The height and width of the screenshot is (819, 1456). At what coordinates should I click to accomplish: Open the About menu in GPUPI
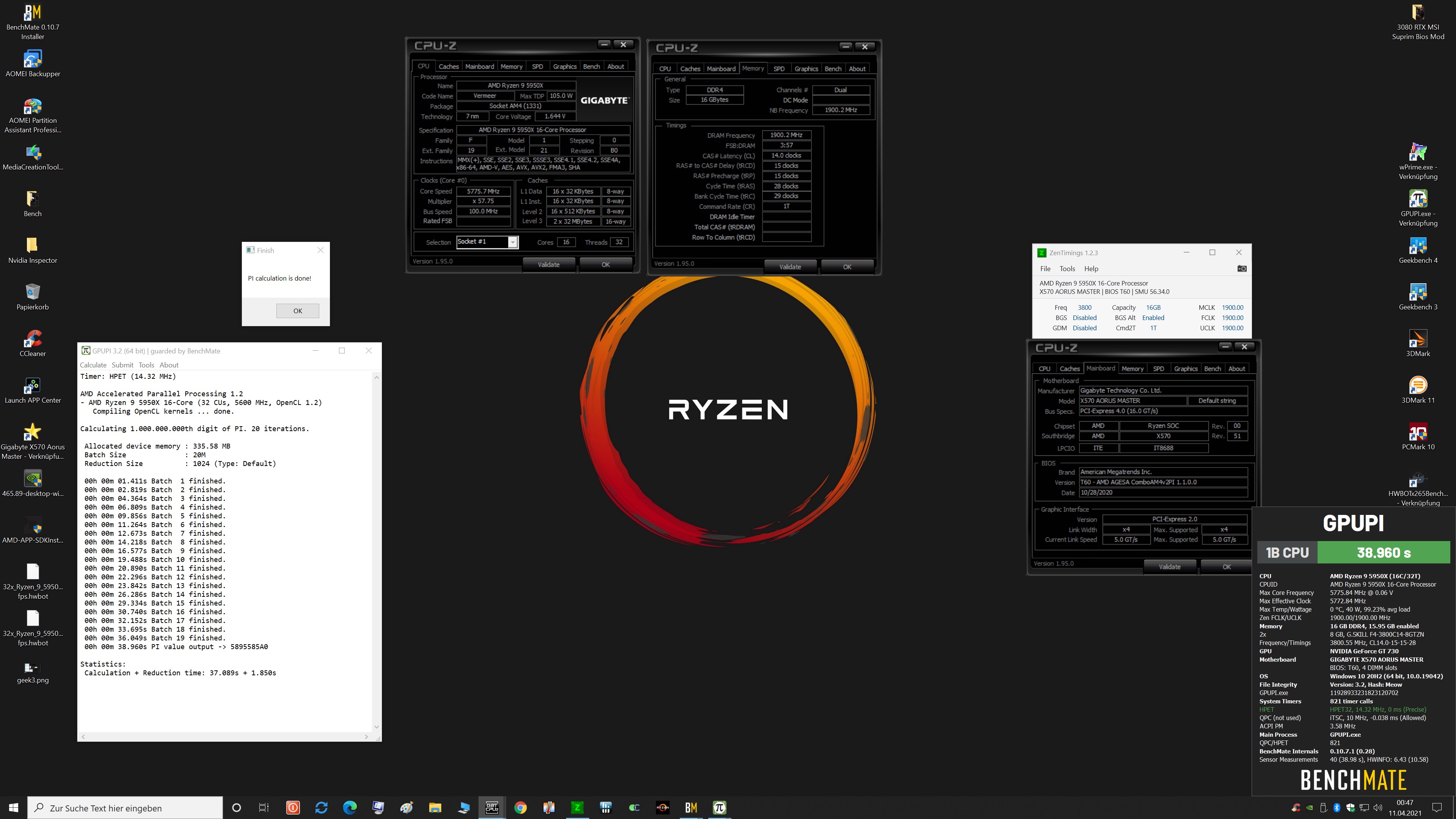168,365
